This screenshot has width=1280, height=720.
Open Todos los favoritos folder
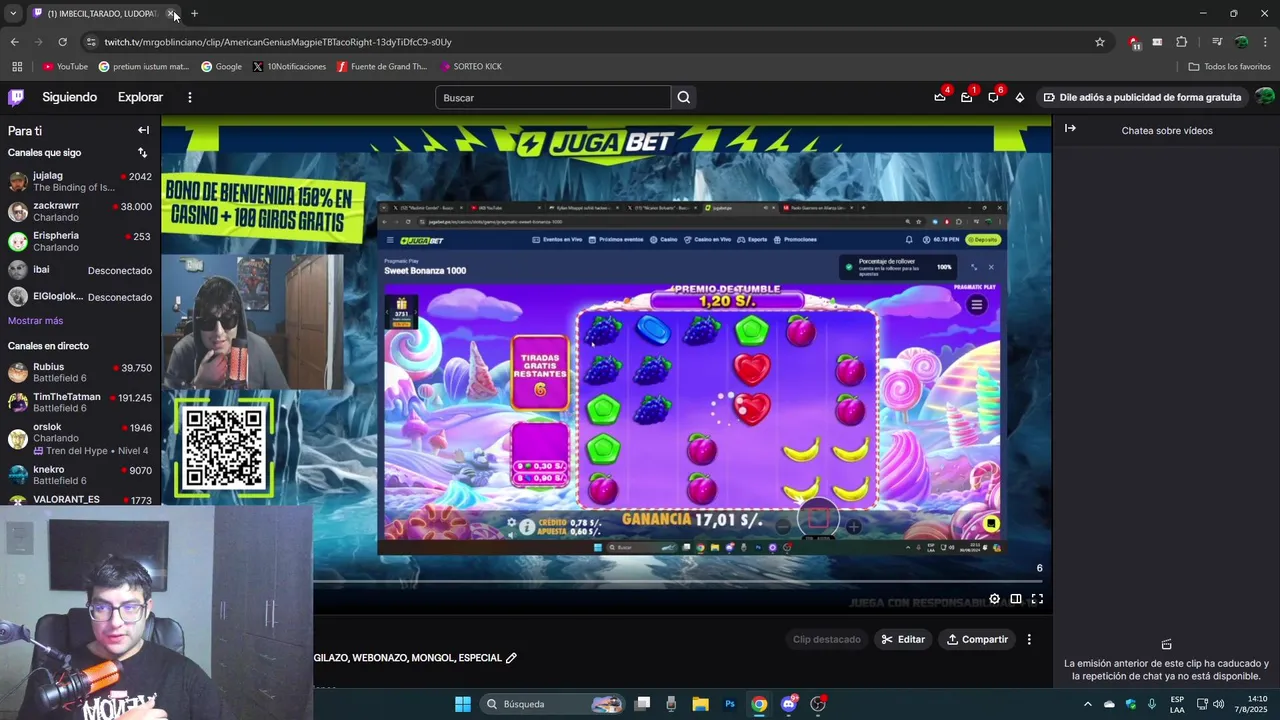pyautogui.click(x=1229, y=67)
